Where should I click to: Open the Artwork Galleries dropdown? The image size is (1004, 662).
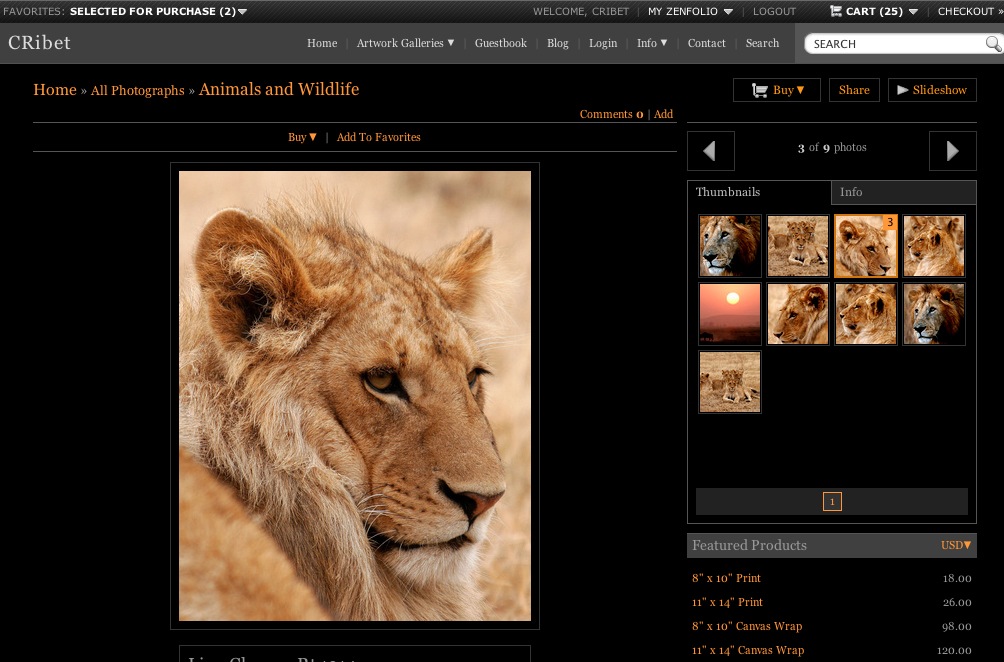pos(405,44)
